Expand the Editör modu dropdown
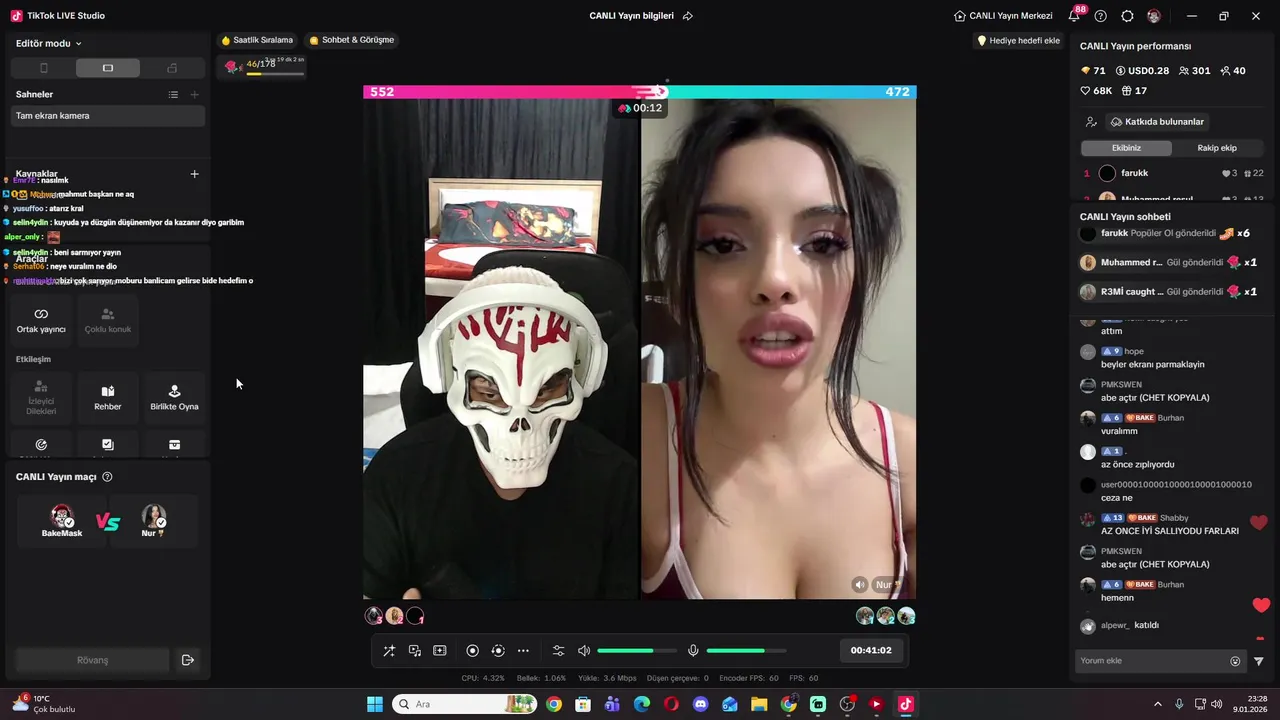 pos(49,44)
